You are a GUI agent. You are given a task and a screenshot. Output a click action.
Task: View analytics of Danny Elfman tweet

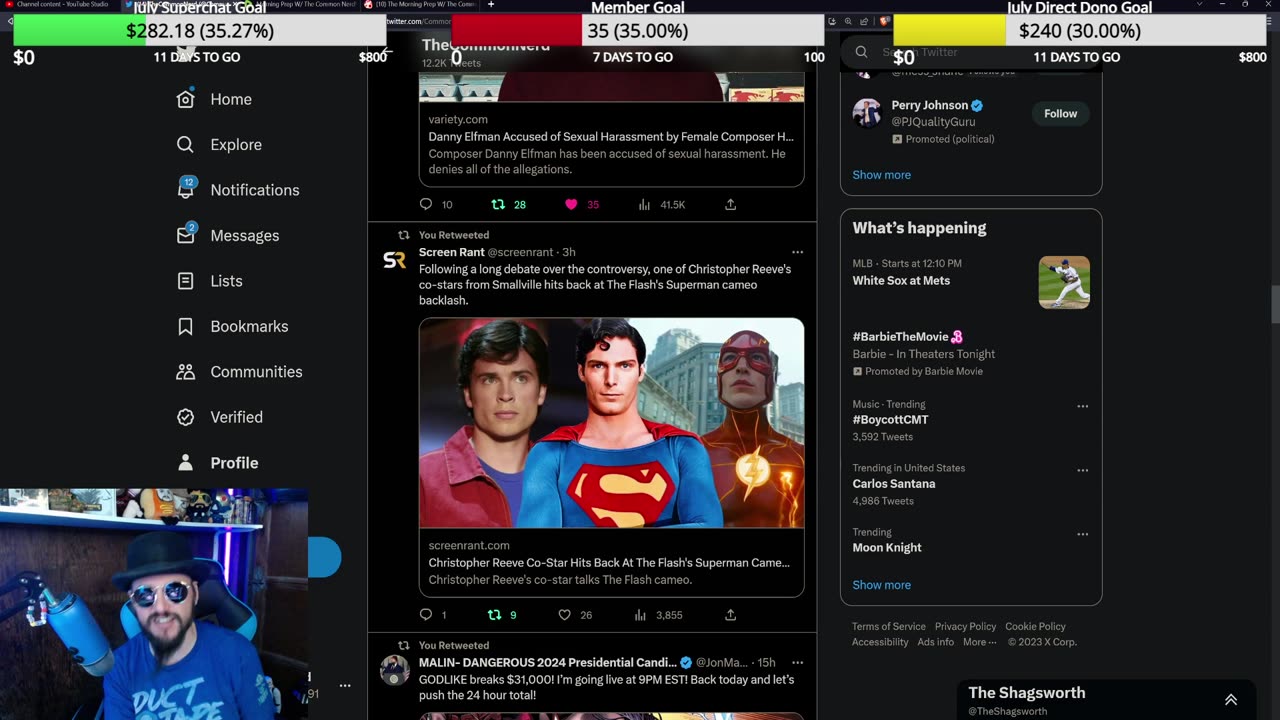pos(644,204)
